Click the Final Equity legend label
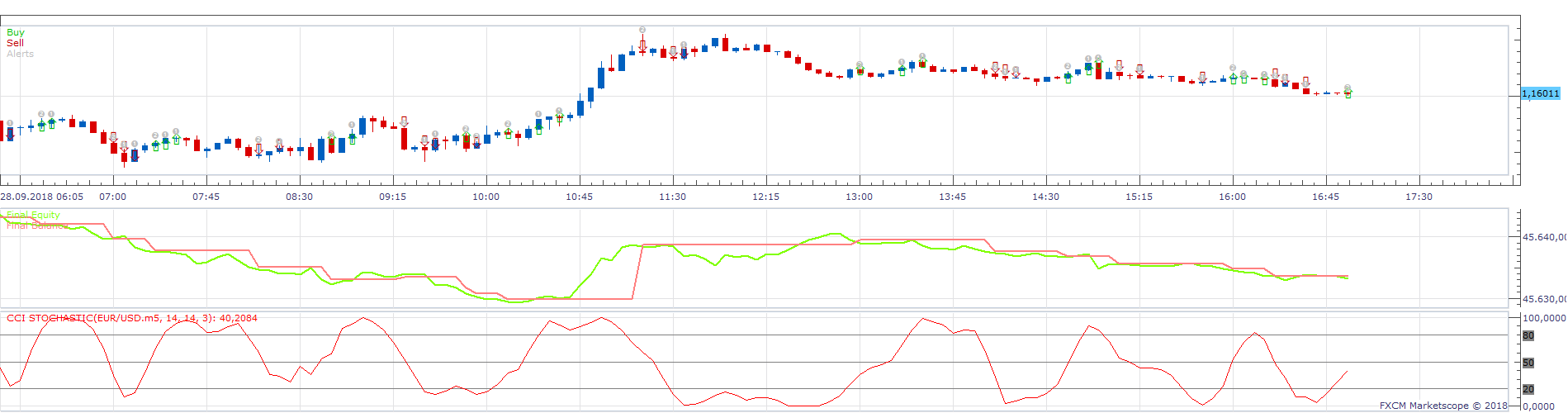The height and width of the screenshot is (413, 1568). point(33,215)
